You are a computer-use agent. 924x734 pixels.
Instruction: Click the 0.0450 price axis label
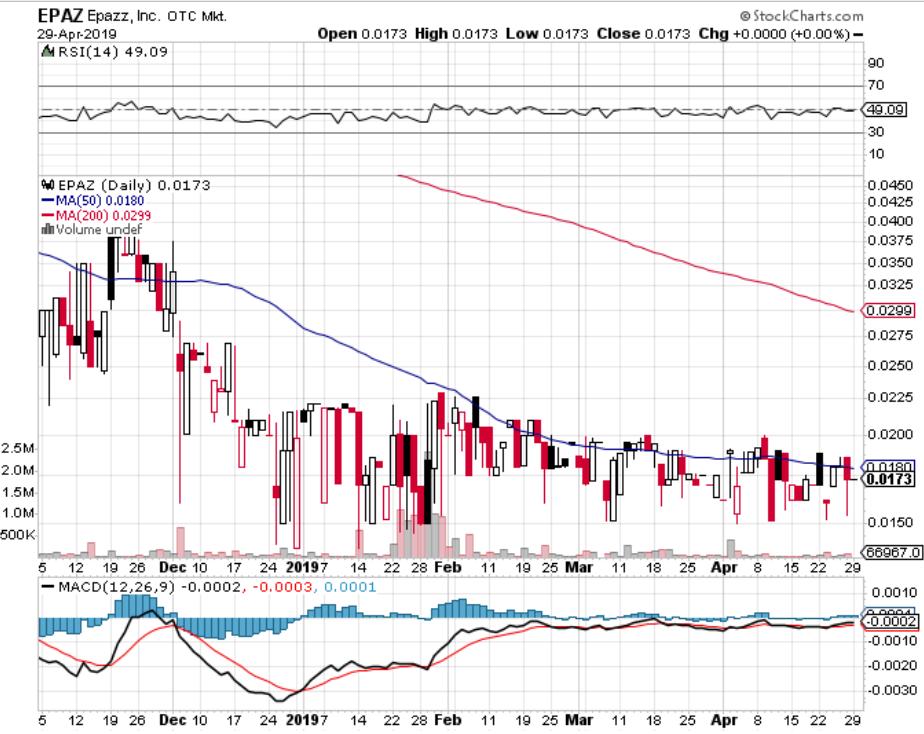pos(890,186)
